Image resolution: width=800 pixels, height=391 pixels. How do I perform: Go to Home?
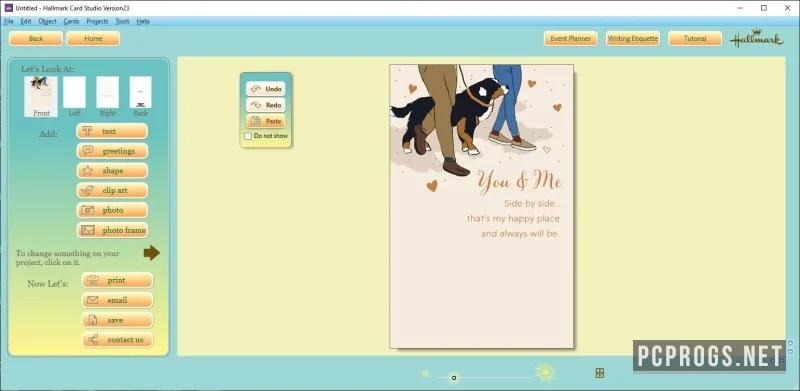coord(93,38)
